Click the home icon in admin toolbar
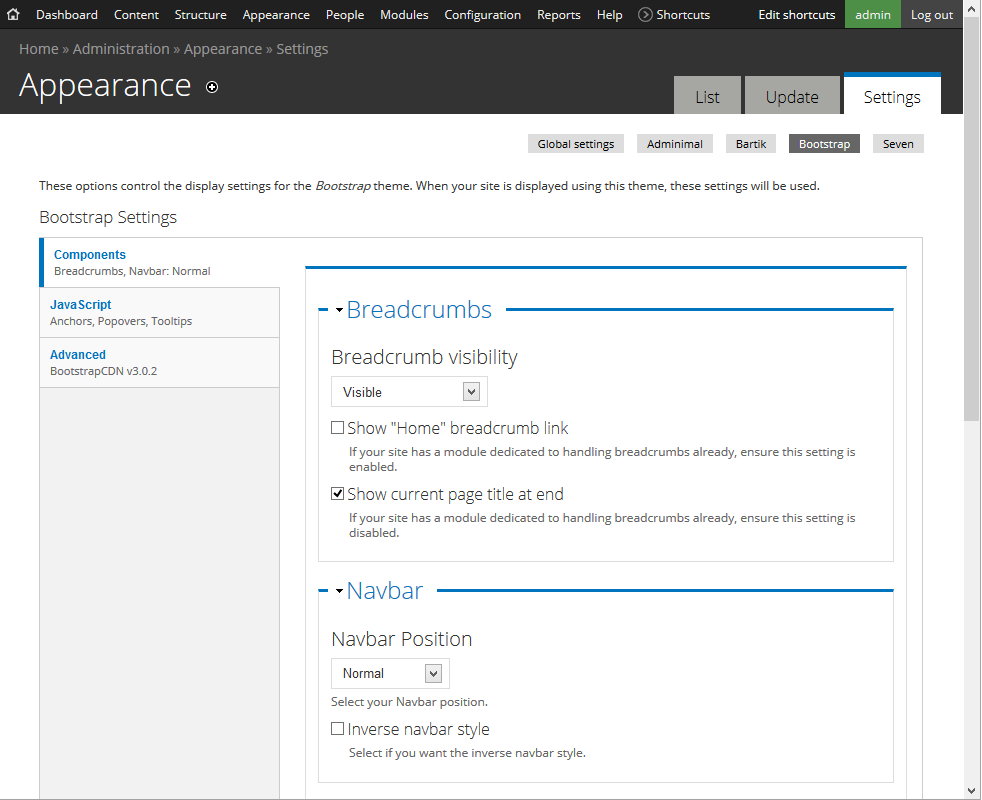This screenshot has height=800, width=982. 14,15
